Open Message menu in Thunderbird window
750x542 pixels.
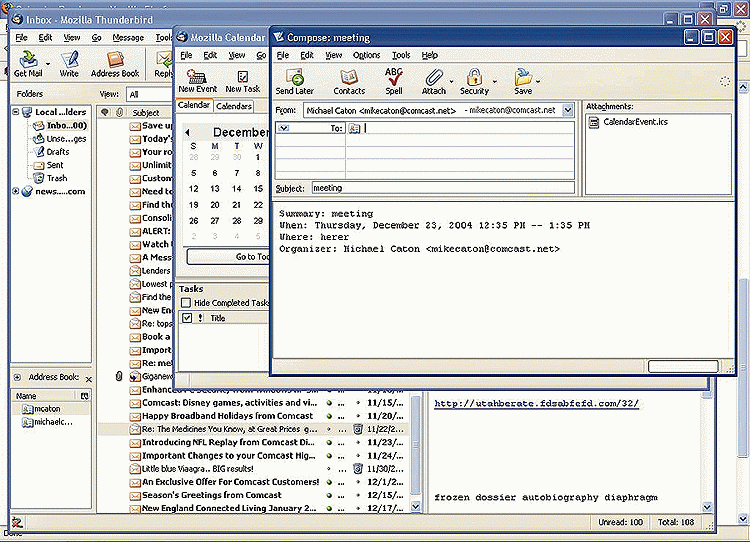tap(128, 38)
